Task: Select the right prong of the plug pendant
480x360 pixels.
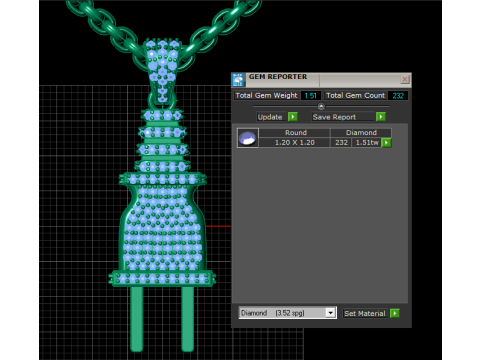Action: tap(187, 319)
